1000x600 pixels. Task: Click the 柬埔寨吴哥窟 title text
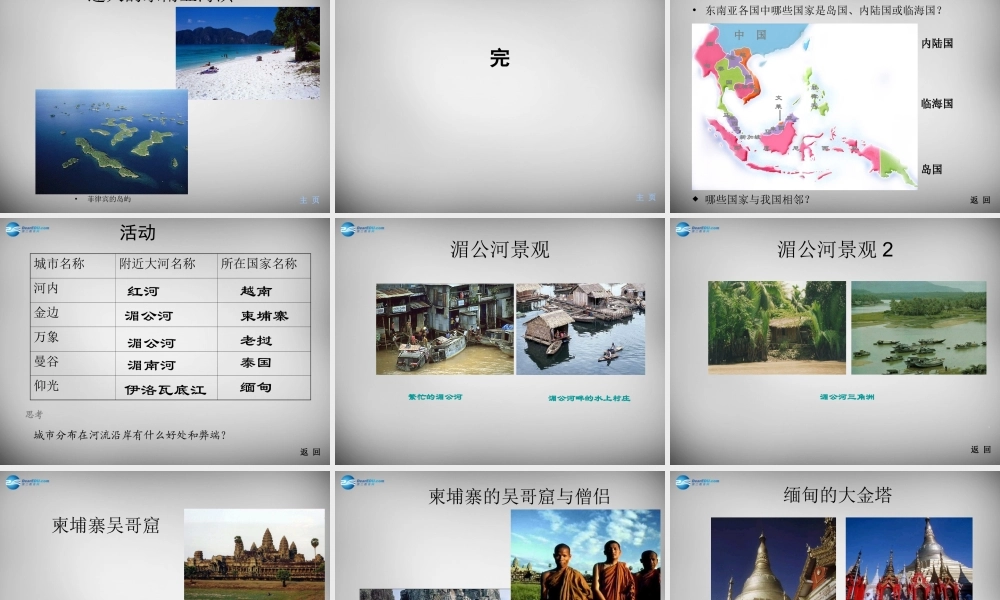pyautogui.click(x=106, y=525)
